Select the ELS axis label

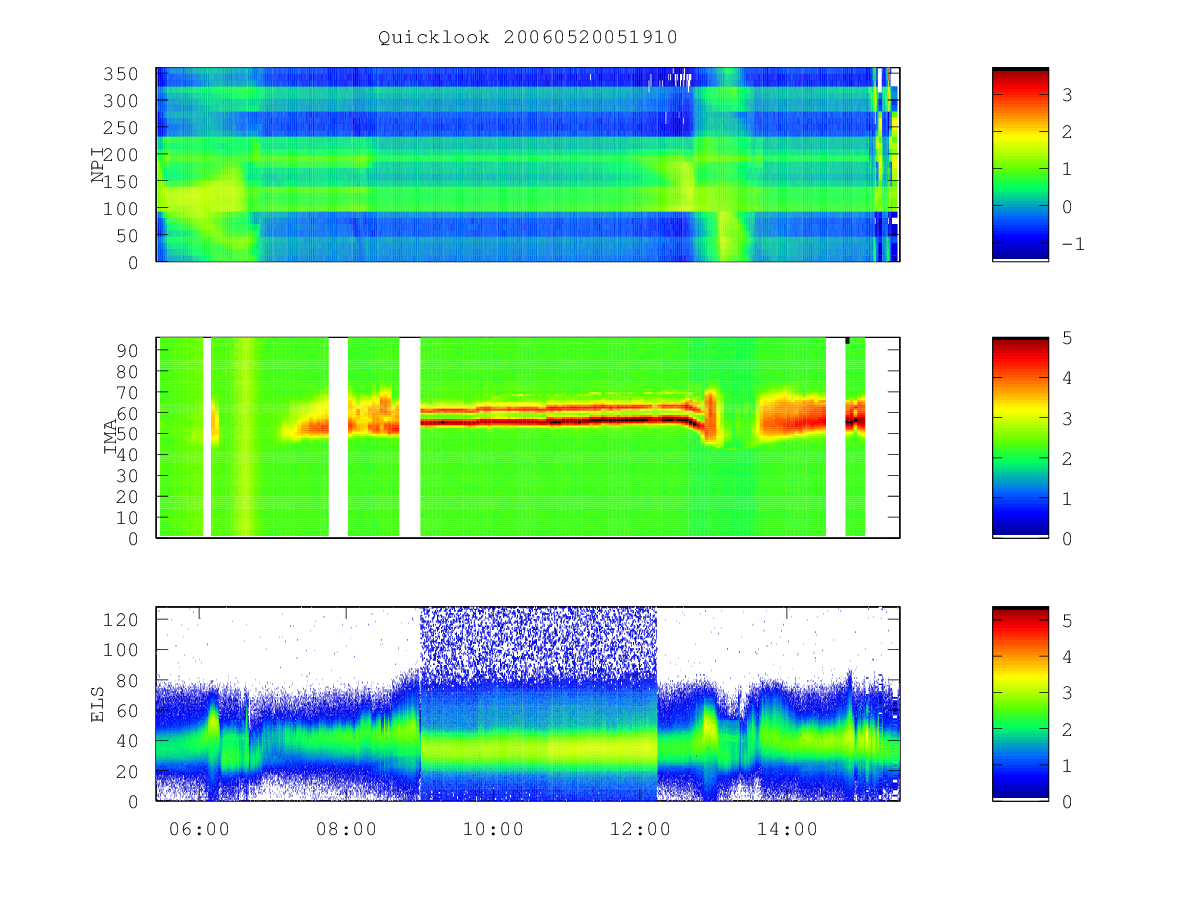coord(98,704)
